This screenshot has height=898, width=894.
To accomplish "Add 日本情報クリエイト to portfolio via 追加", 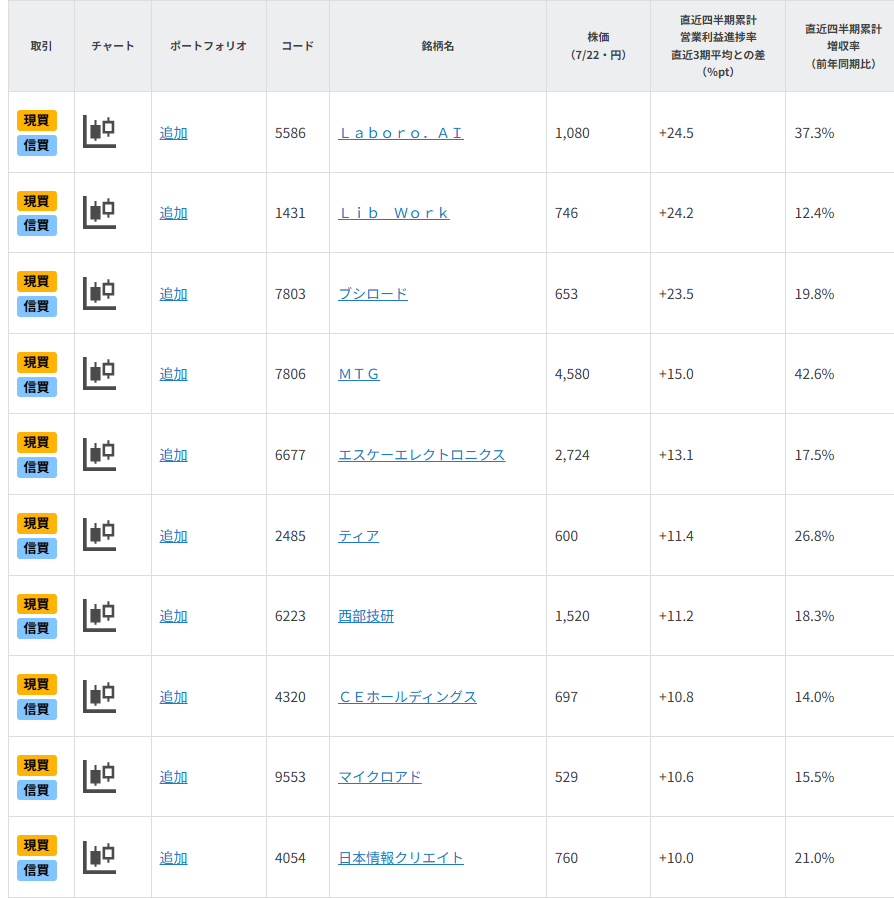I will (x=174, y=858).
